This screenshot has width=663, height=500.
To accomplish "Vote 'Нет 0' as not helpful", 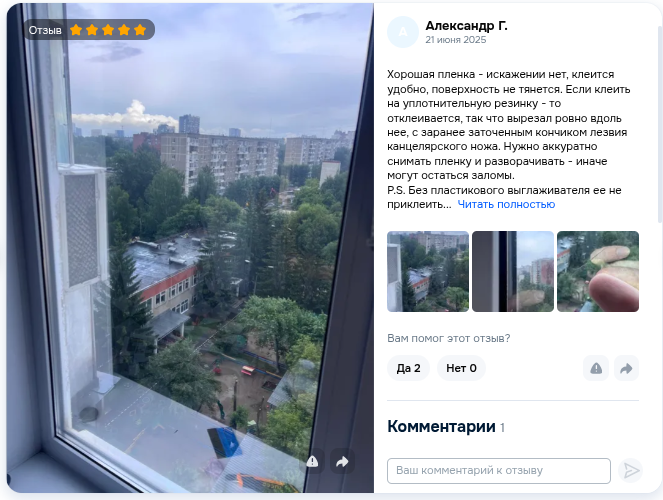I will click(461, 368).
